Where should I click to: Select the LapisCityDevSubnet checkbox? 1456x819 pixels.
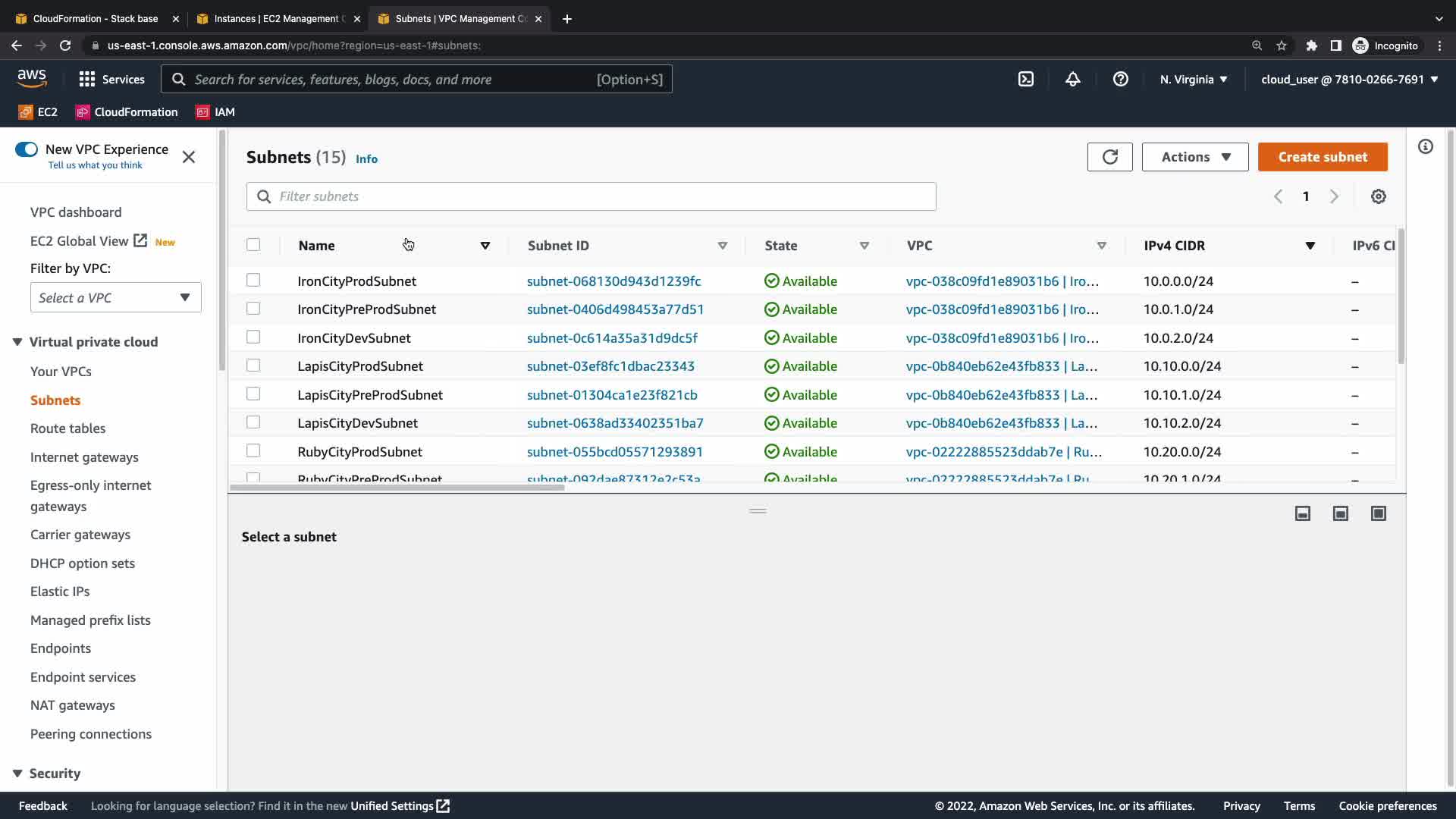(253, 422)
